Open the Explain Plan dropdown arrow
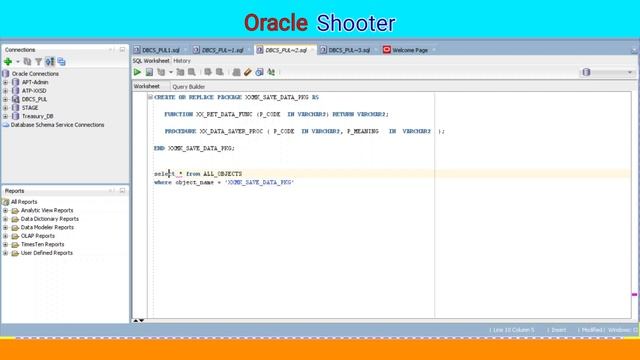 pyautogui.click(x=171, y=72)
